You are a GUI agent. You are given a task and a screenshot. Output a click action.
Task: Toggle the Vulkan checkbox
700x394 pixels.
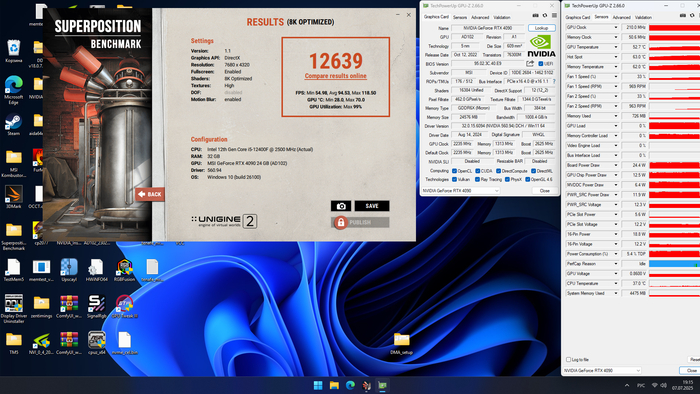[x=454, y=179]
